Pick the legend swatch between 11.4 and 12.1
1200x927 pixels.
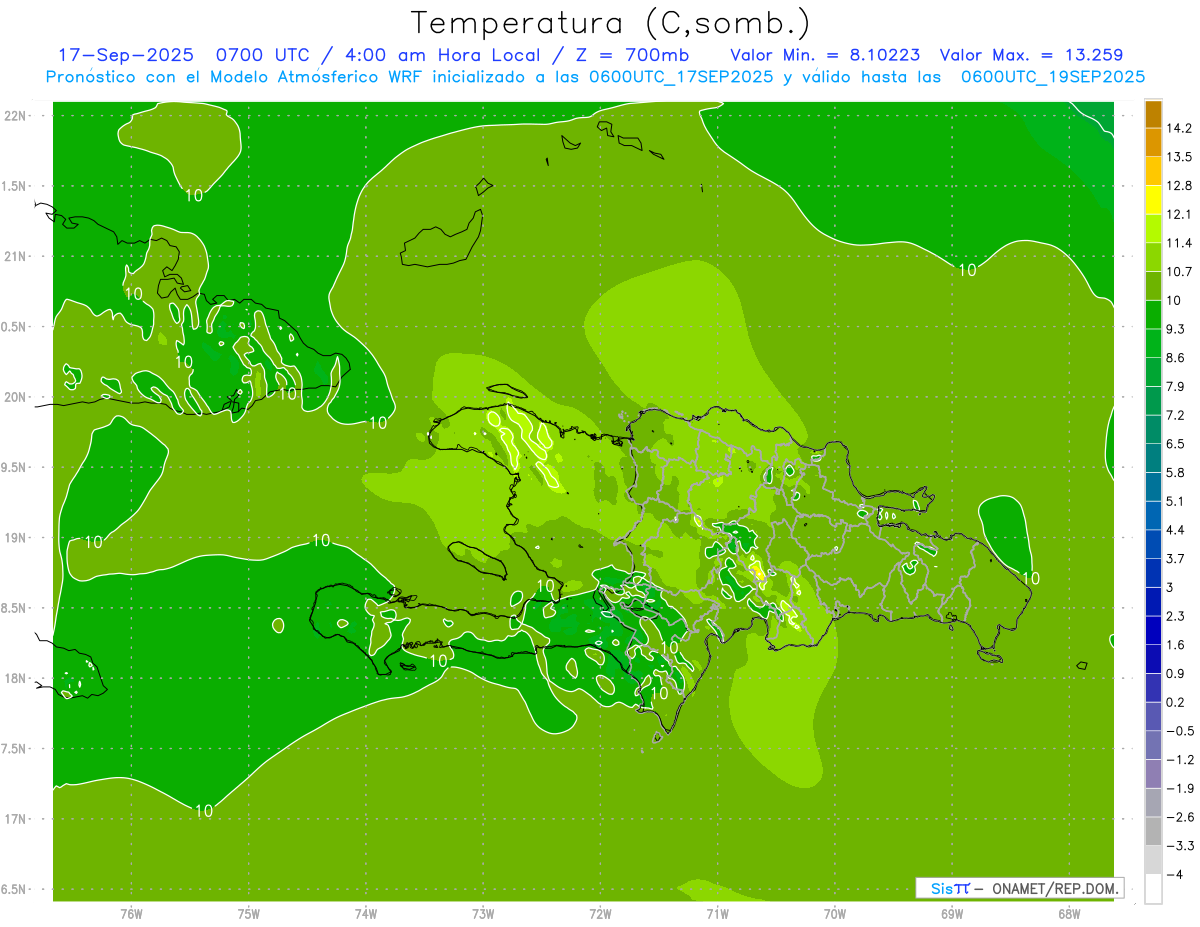pos(1153,229)
